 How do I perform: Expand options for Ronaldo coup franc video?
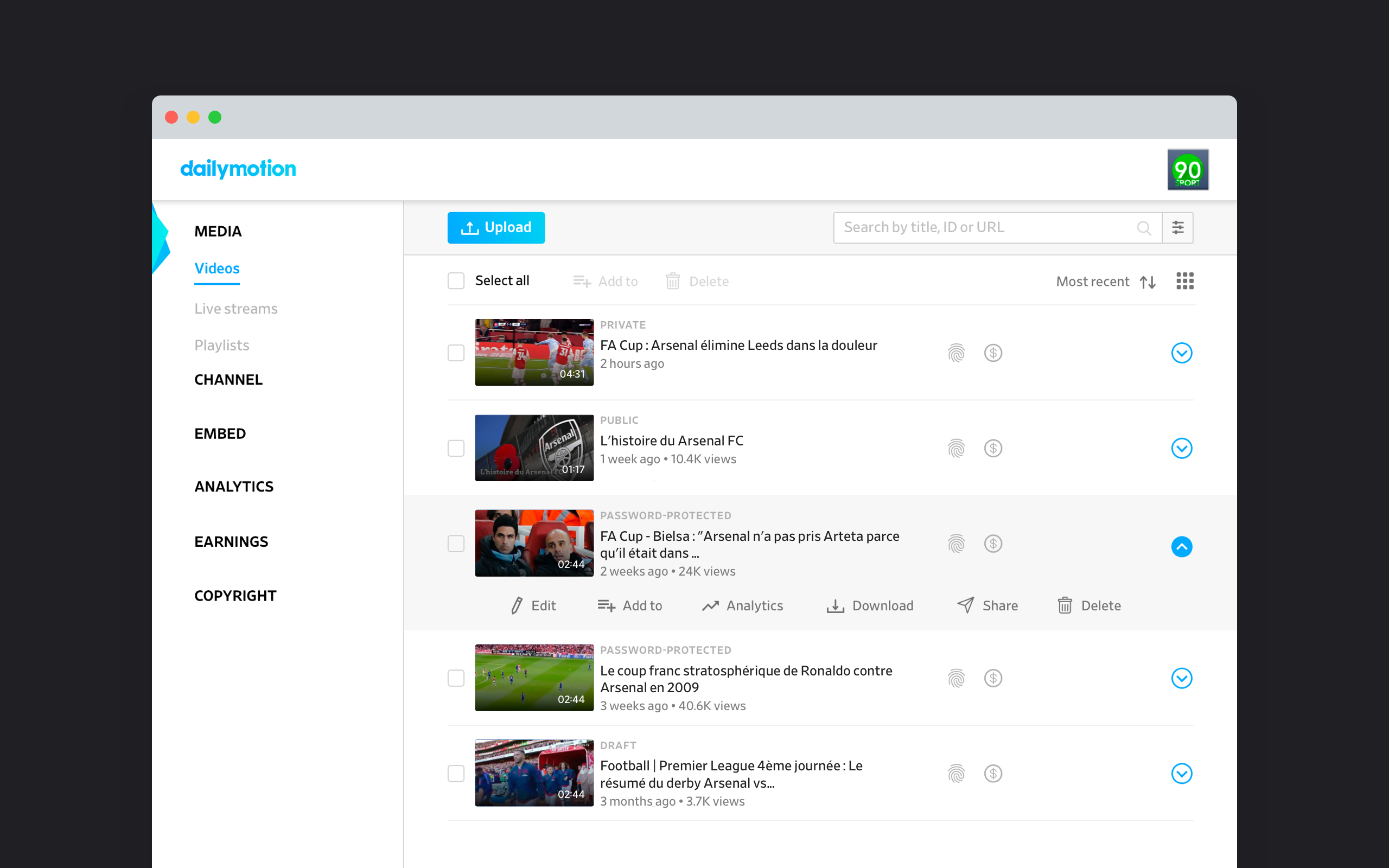click(1181, 678)
